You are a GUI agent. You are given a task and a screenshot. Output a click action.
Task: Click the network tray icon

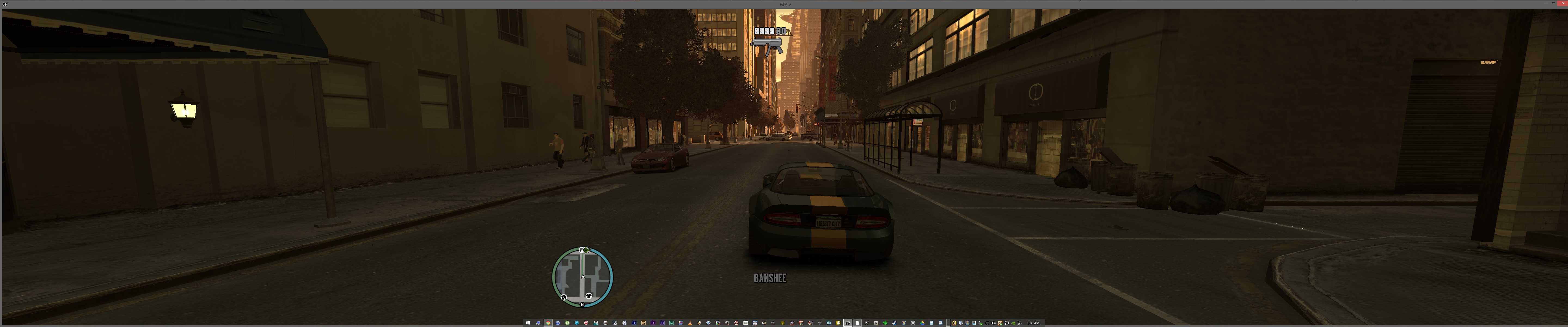click(1007, 323)
